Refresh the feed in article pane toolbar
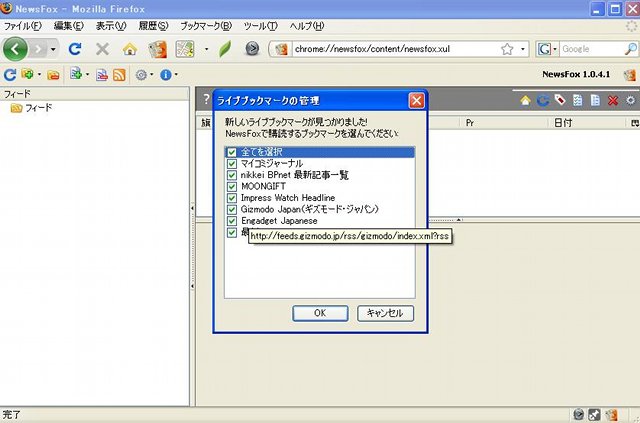Image resolution: width=640 pixels, height=423 pixels. click(543, 100)
